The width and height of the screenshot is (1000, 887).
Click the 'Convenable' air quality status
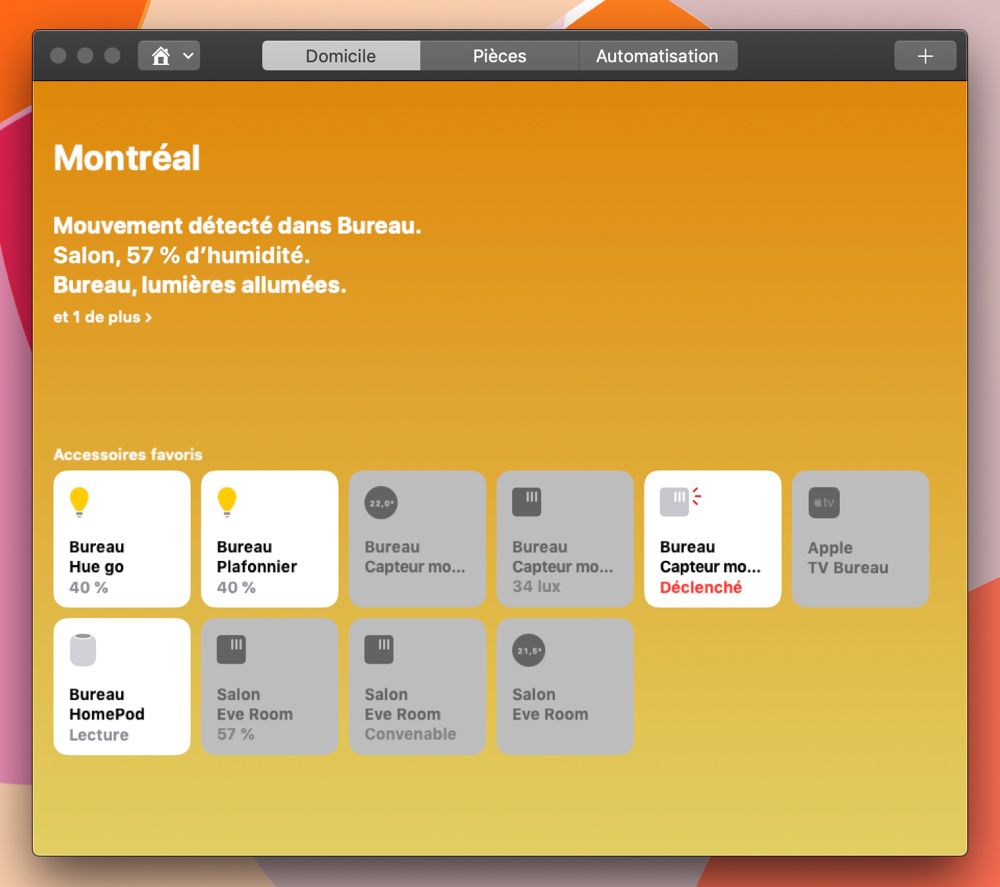click(411, 734)
